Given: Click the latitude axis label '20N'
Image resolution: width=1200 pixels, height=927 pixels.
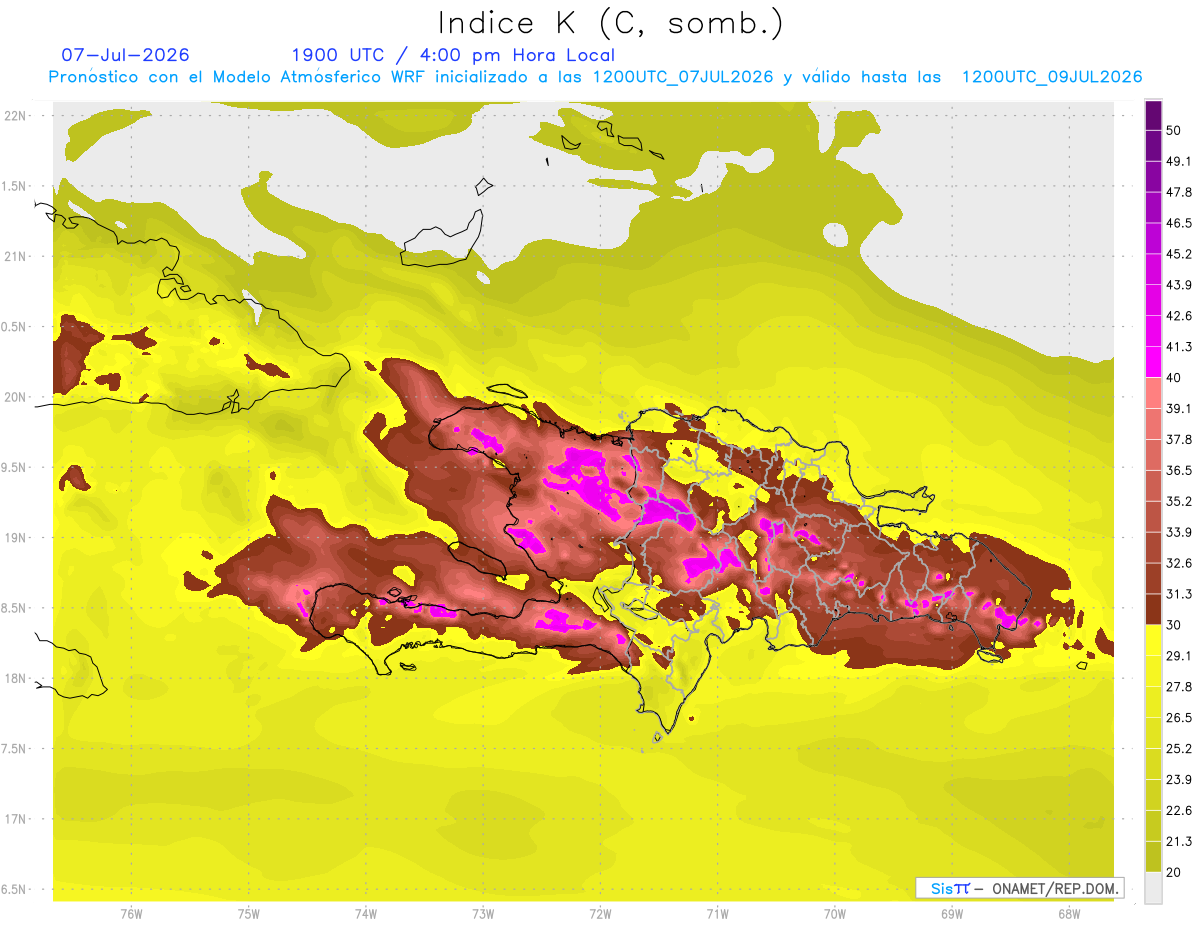Looking at the screenshot, I should [x=17, y=397].
